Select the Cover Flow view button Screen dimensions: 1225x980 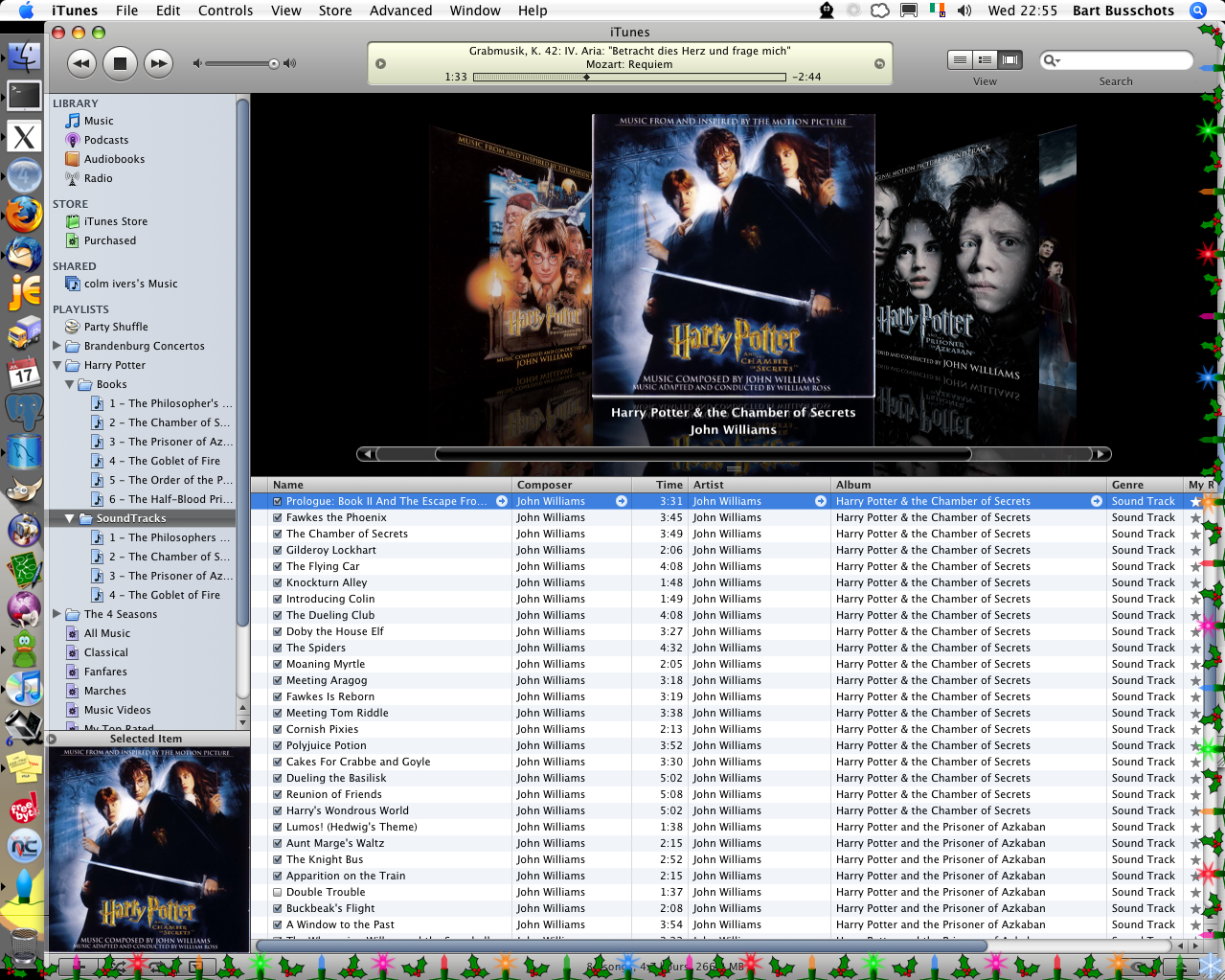1009,60
